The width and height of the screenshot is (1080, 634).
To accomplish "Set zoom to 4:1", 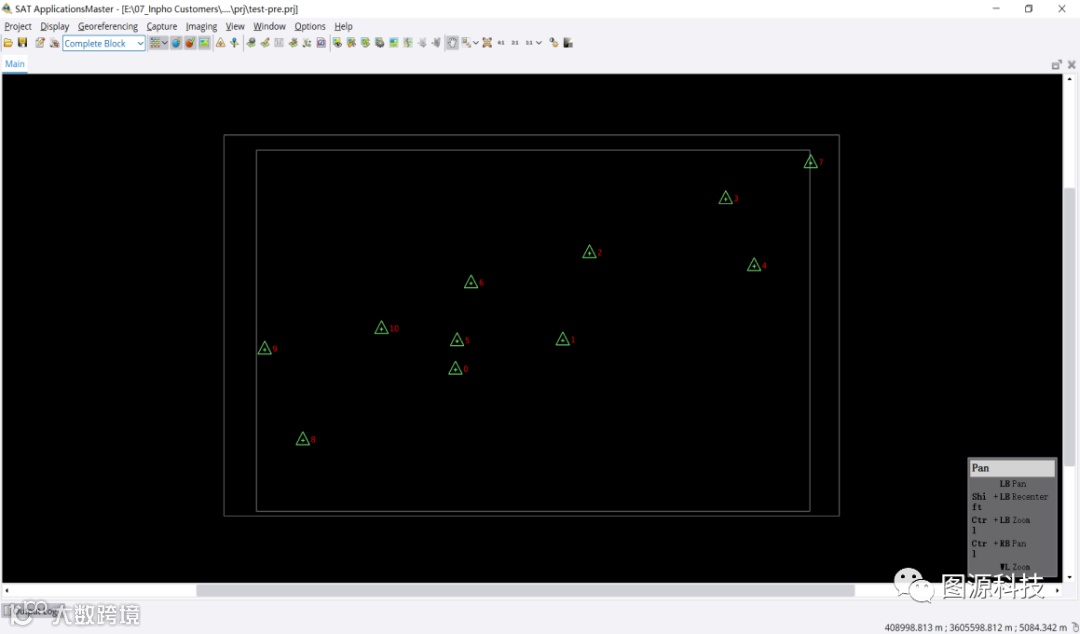I will (x=501, y=43).
